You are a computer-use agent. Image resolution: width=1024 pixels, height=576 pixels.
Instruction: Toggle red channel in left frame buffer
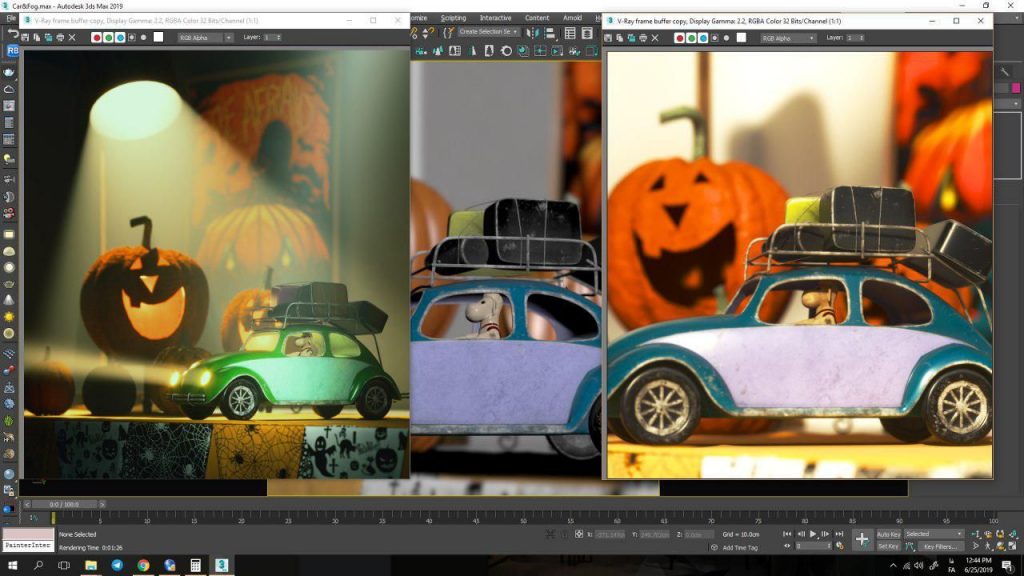tap(97, 37)
